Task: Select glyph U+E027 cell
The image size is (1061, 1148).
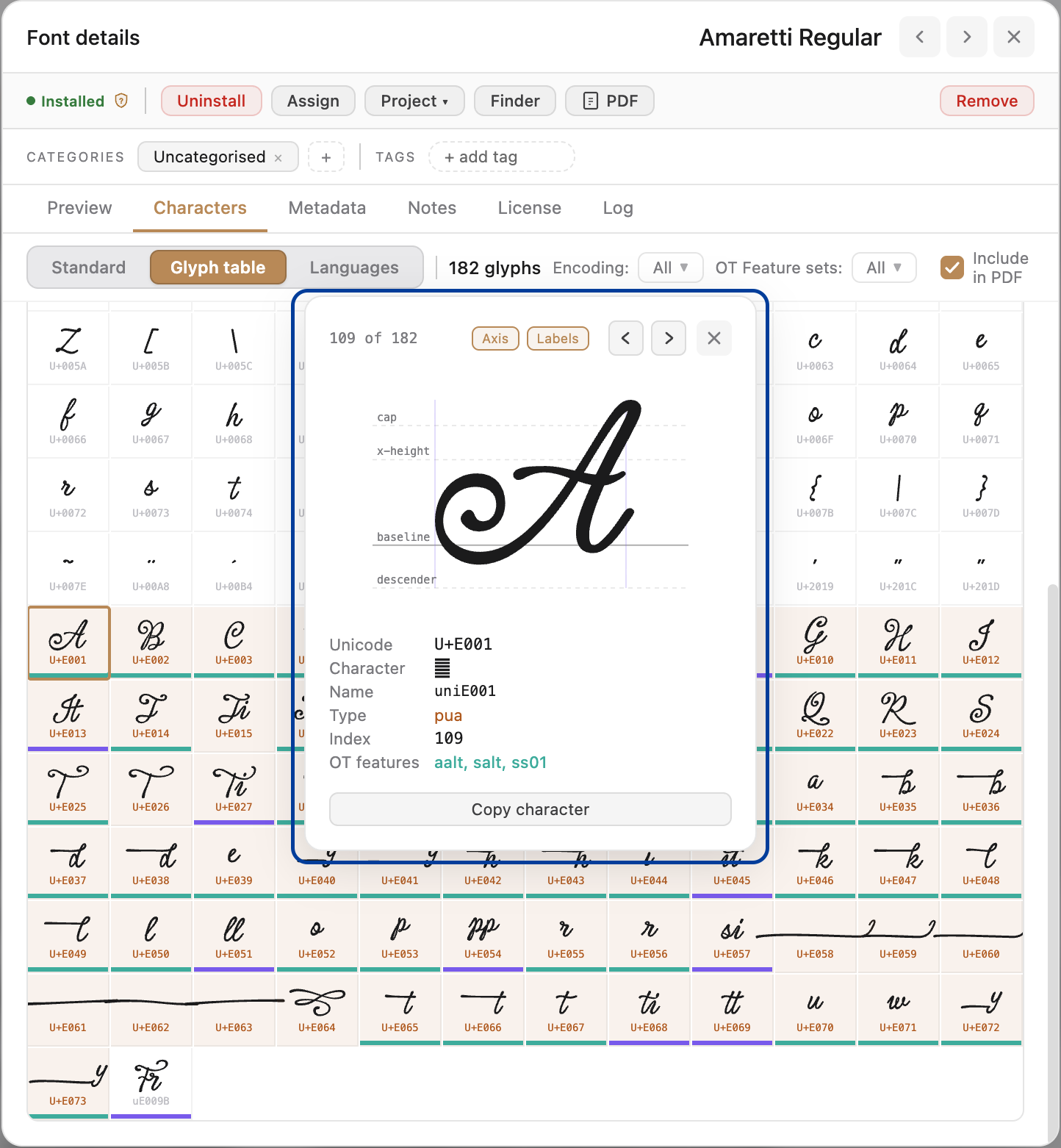Action: 234,789
